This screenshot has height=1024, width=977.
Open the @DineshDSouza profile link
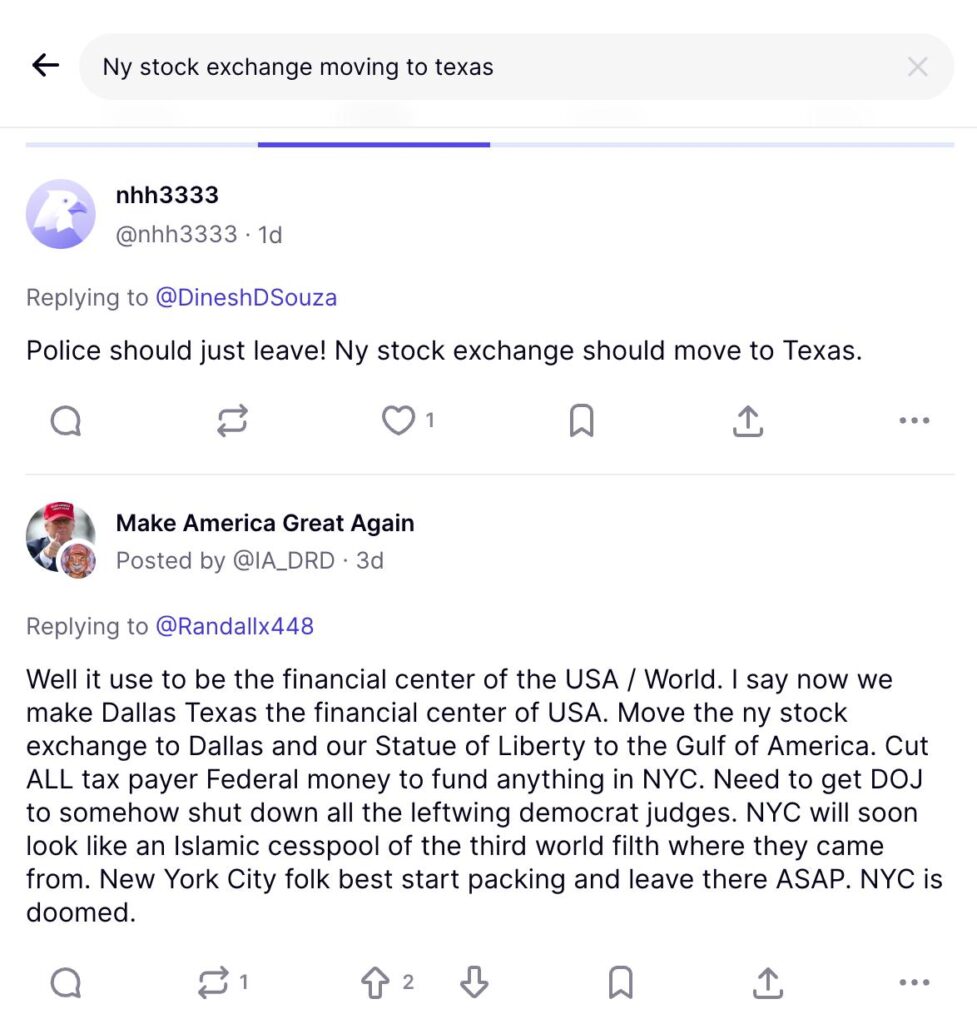246,297
